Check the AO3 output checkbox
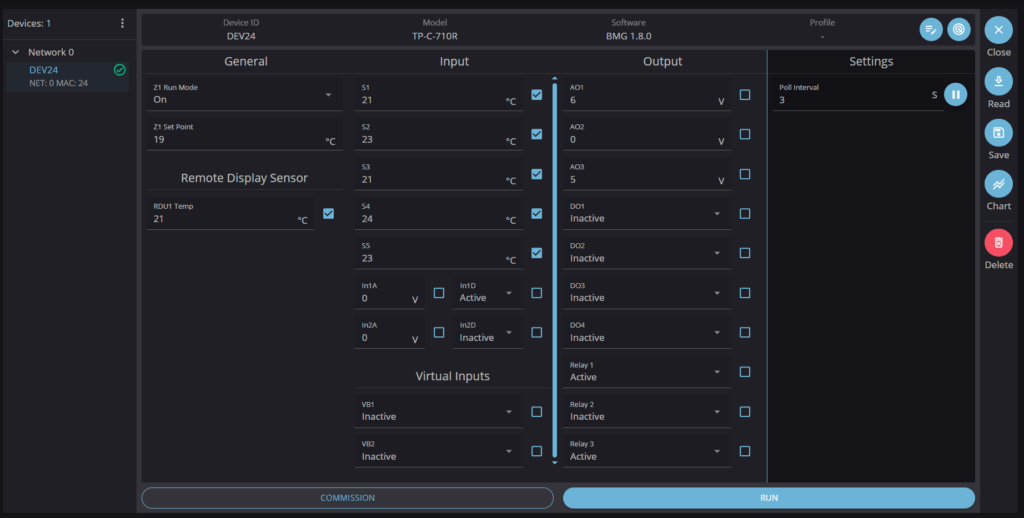 (x=744, y=174)
